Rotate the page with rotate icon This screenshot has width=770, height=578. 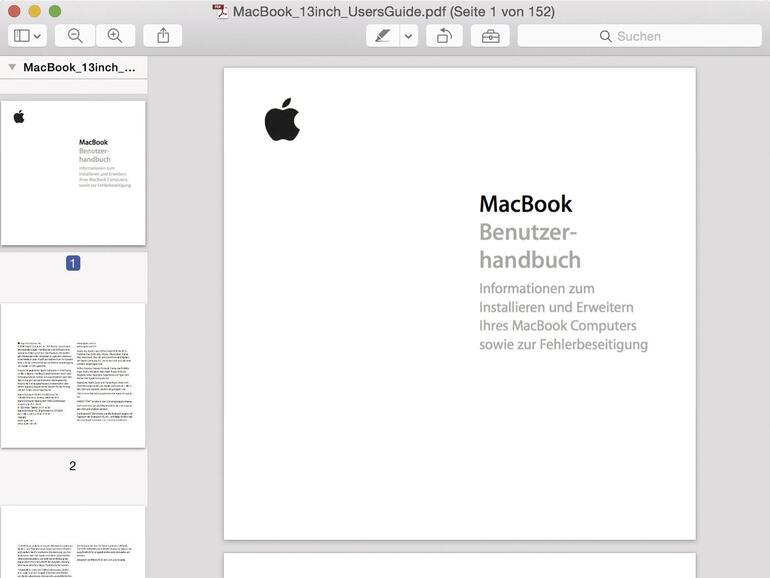click(444, 36)
